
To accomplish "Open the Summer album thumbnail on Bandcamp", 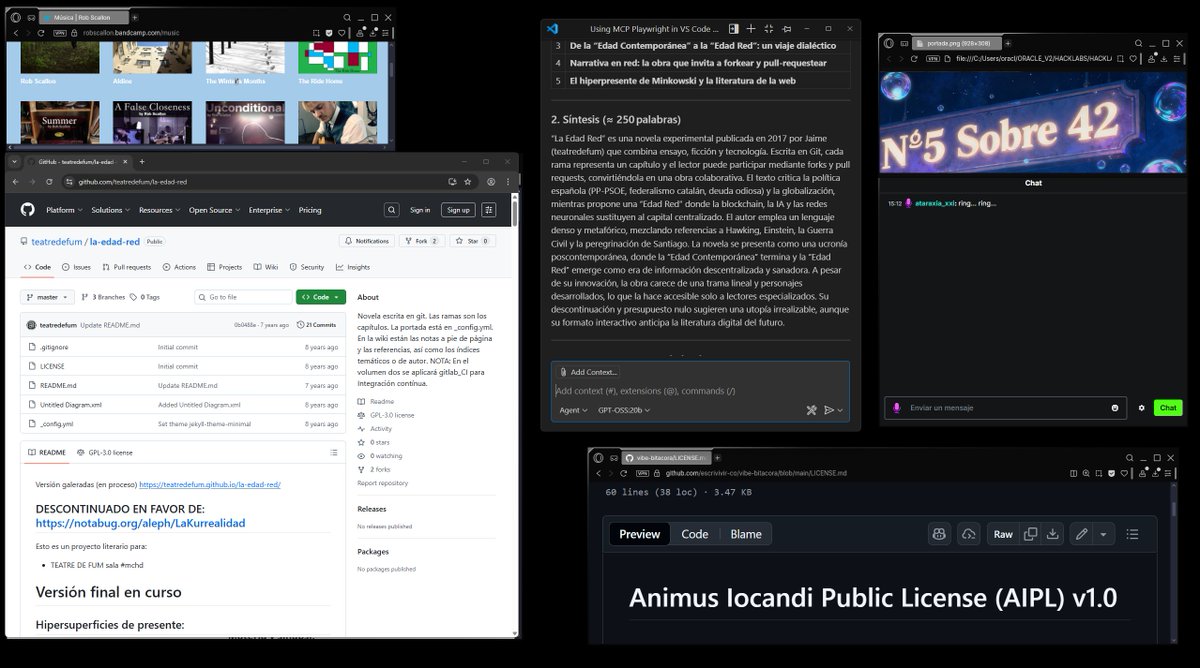I will click(59, 120).
